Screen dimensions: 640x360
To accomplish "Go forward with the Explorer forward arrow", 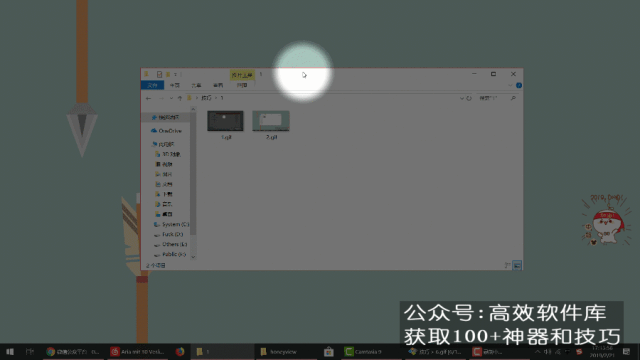I will click(x=161, y=98).
